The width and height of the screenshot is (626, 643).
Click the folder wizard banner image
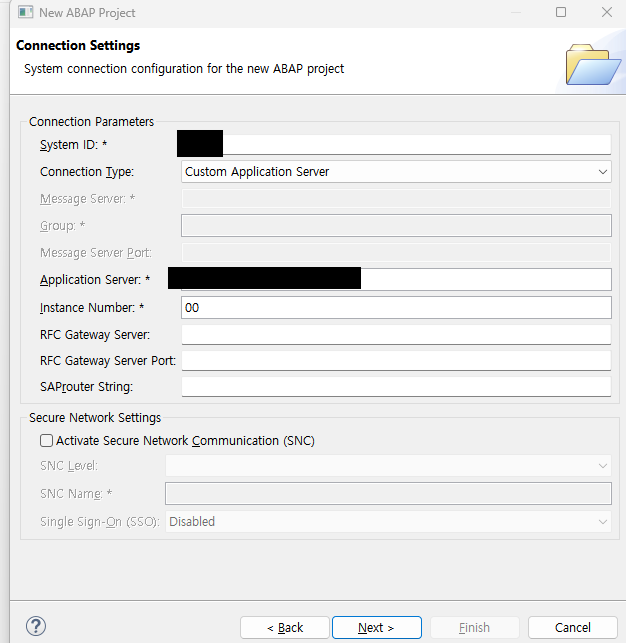click(x=592, y=64)
